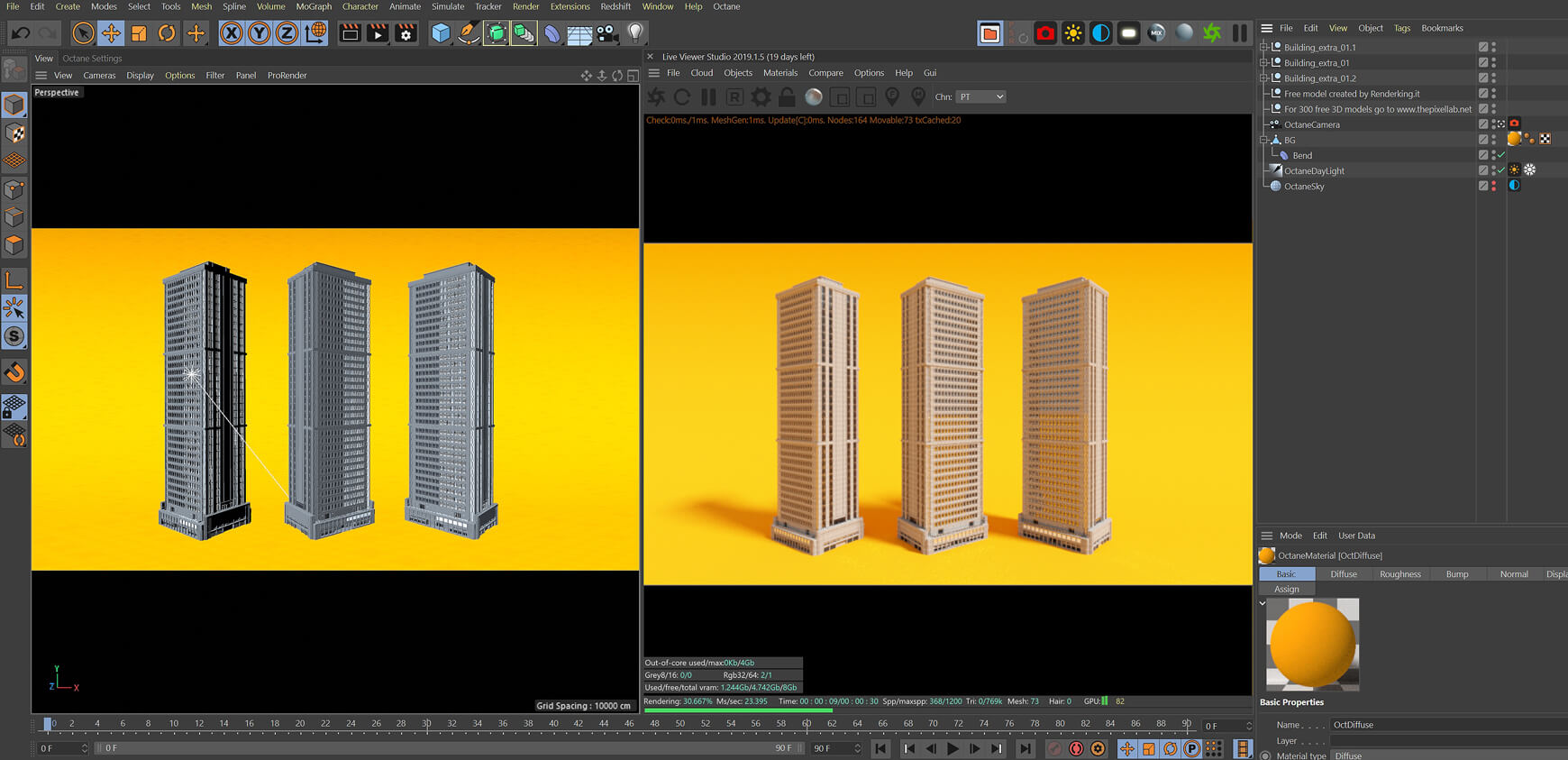Open Compare menu in Live Viewer
The width and height of the screenshot is (1568, 760).
(825, 73)
